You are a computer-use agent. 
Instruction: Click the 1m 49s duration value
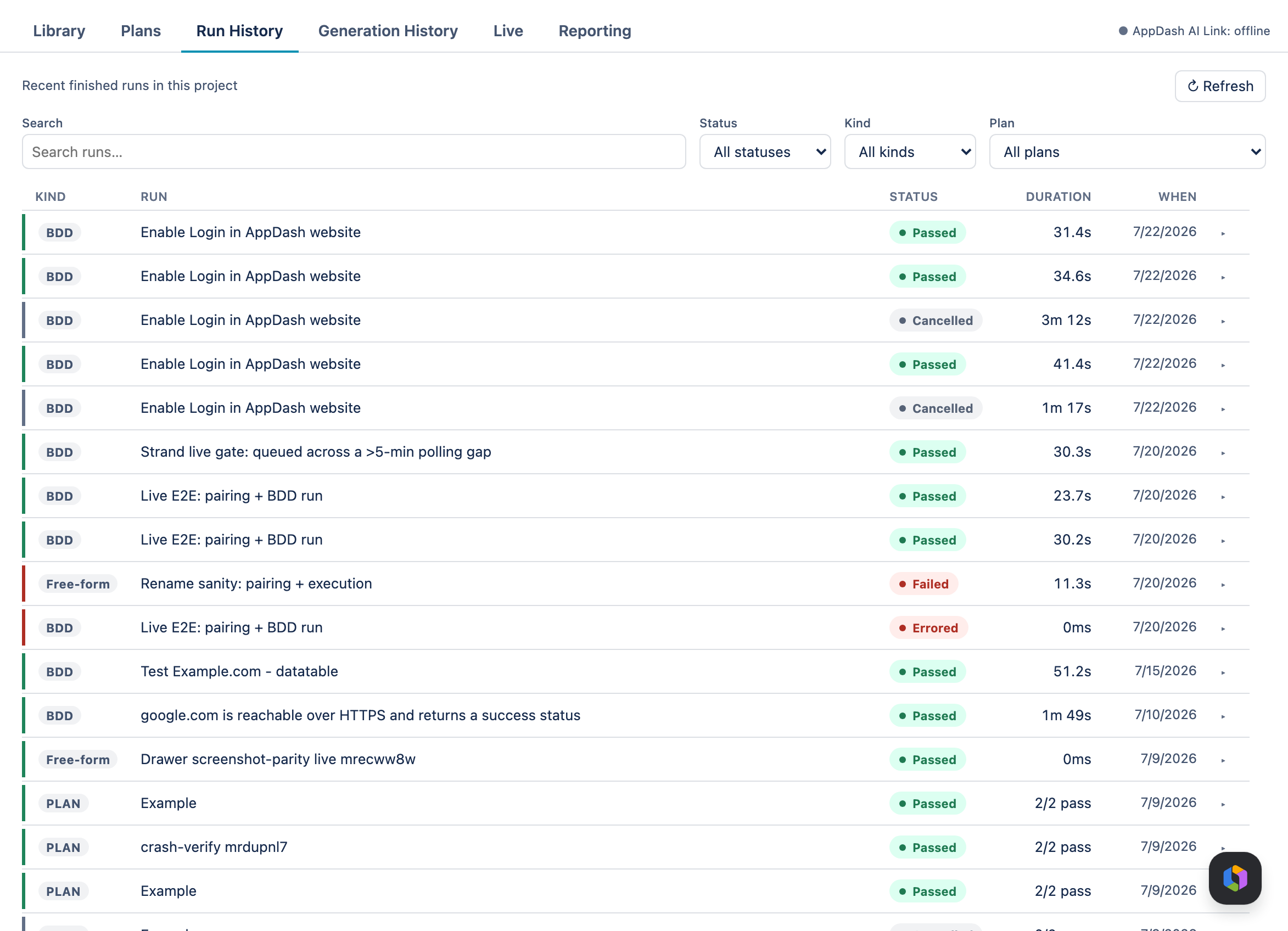click(x=1066, y=715)
